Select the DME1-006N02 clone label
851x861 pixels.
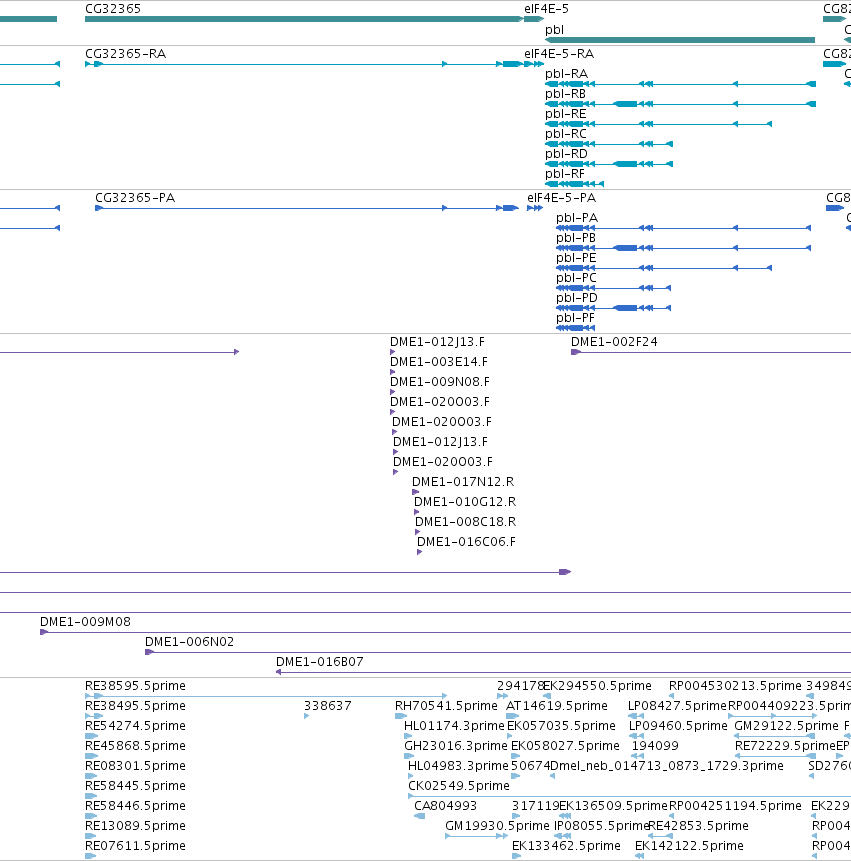(x=189, y=642)
